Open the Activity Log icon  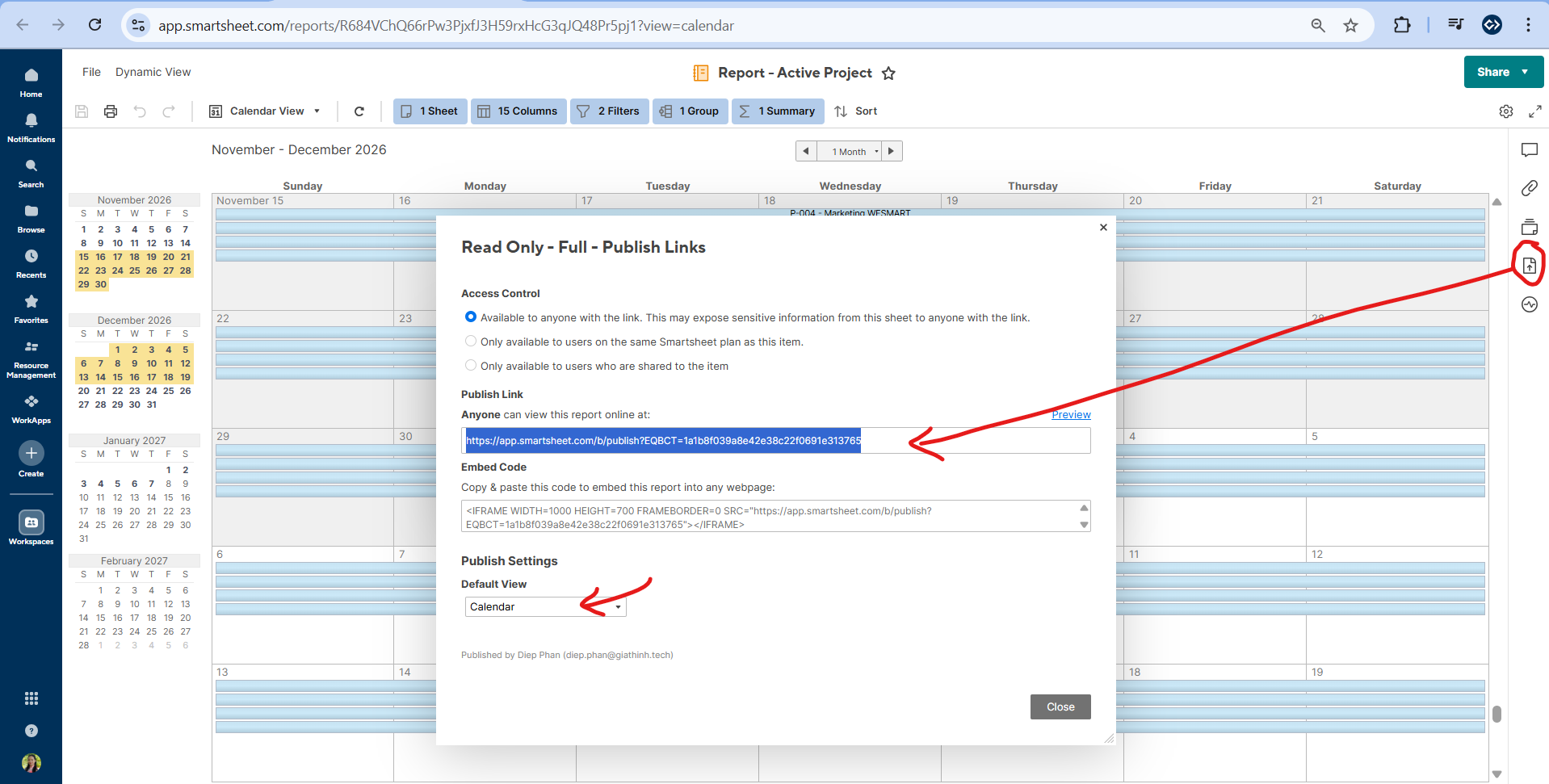point(1530,304)
